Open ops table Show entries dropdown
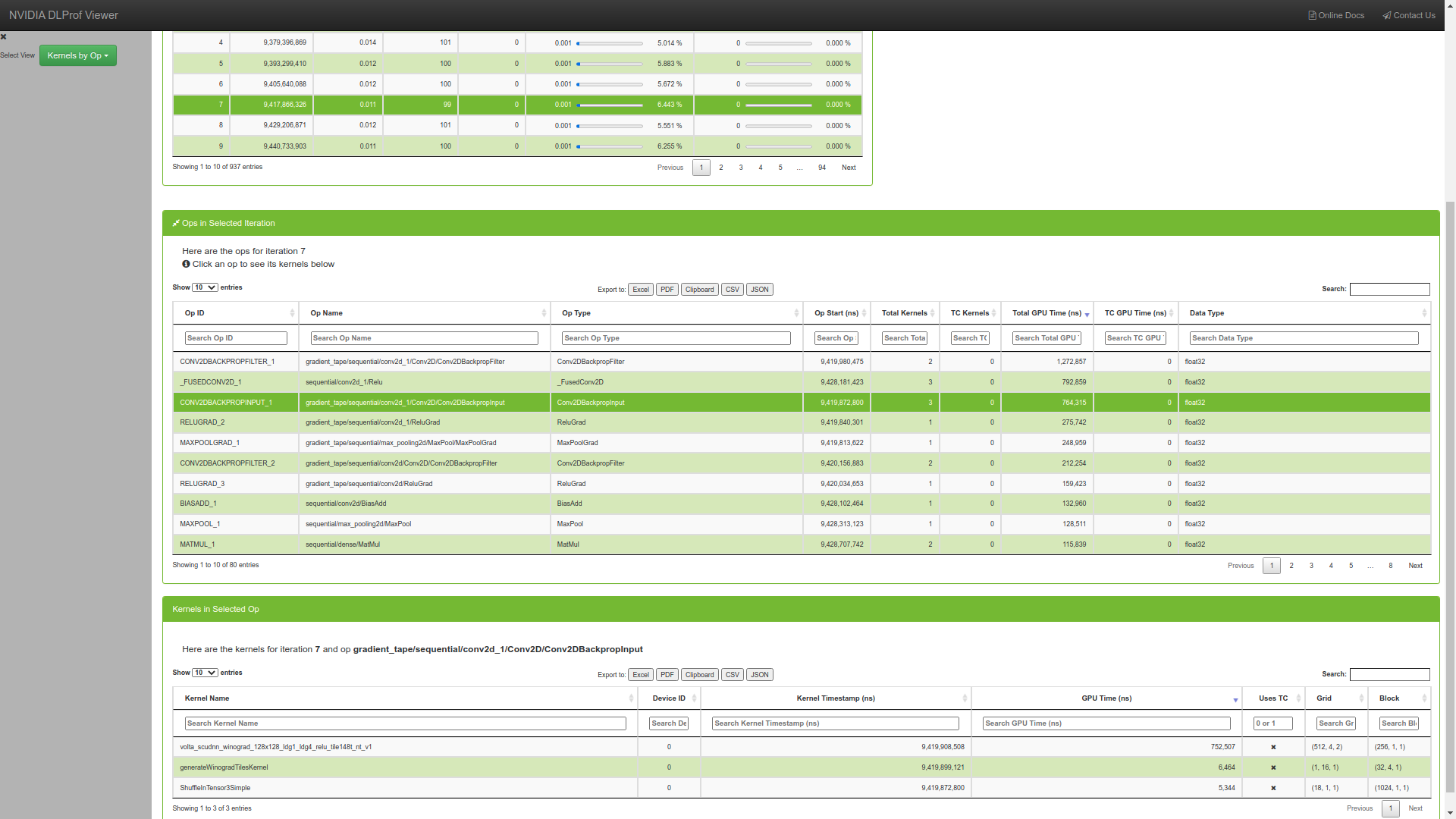 (205, 287)
